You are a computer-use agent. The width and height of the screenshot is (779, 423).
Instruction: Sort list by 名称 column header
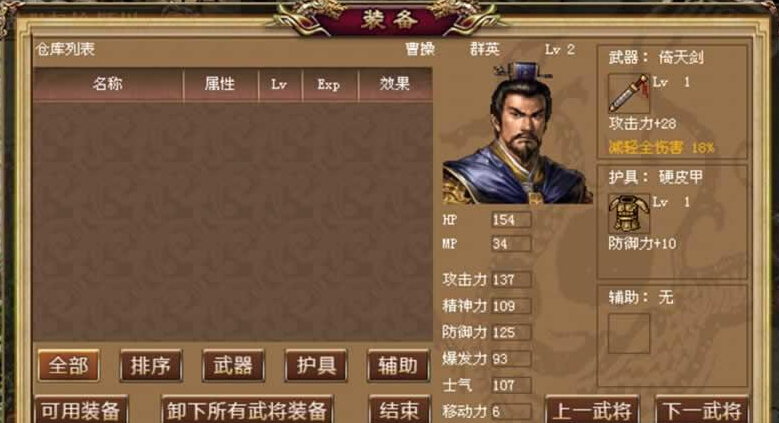click(108, 85)
